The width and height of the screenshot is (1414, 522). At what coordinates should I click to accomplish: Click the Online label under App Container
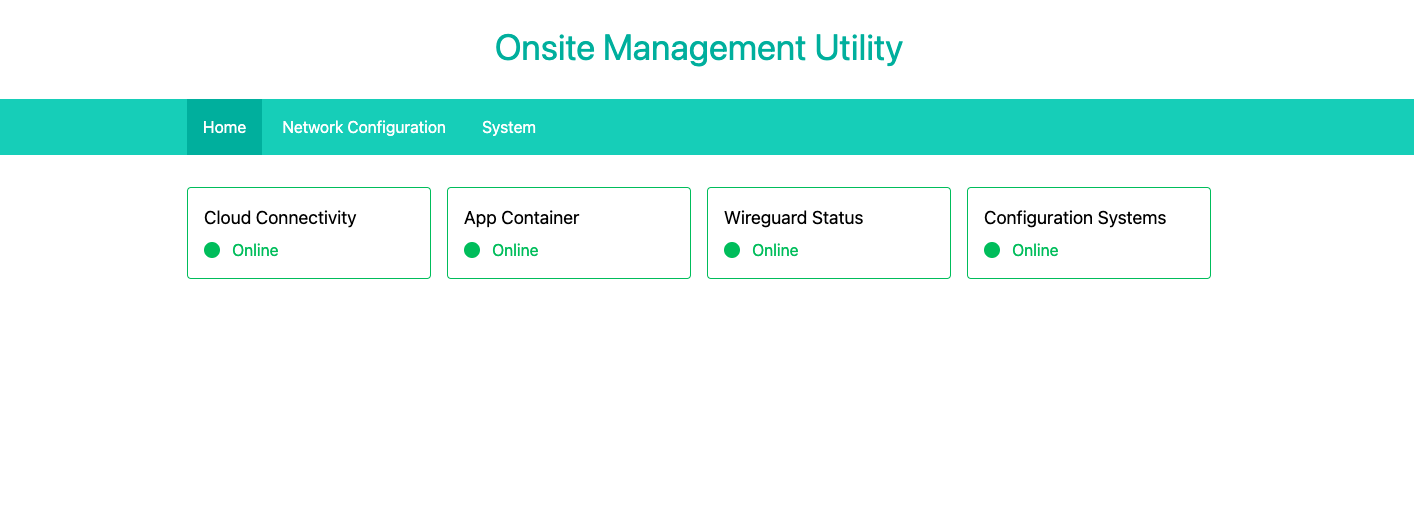[515, 250]
